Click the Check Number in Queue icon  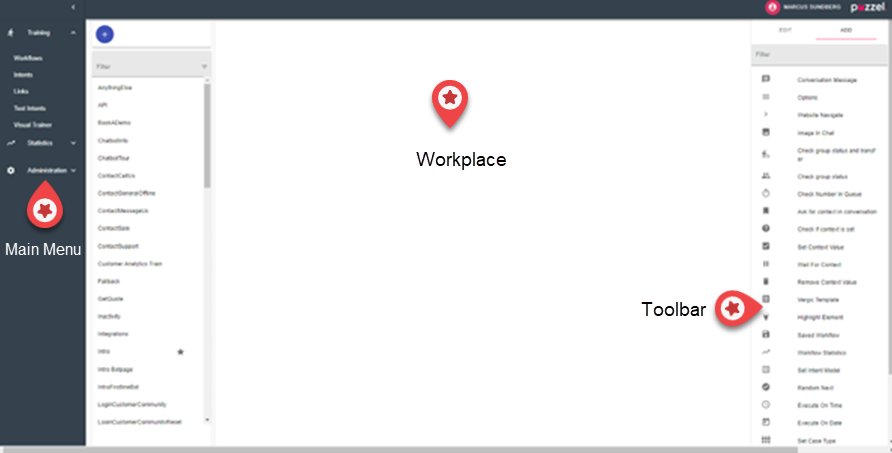point(766,193)
